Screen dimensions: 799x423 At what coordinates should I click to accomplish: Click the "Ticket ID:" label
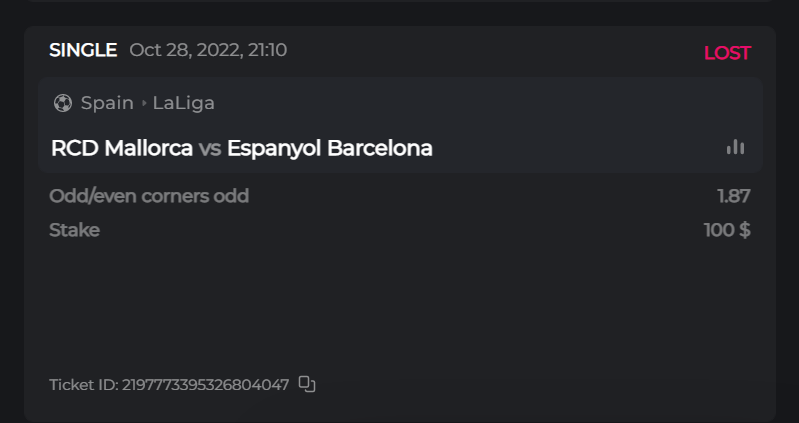pos(84,384)
